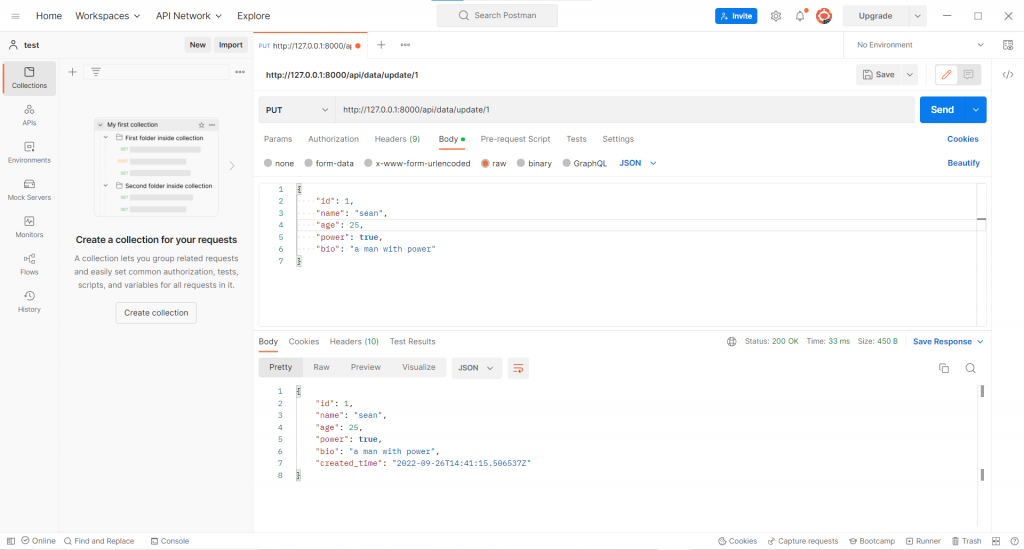Click the Send button
This screenshot has height=550, width=1024.
coord(942,110)
